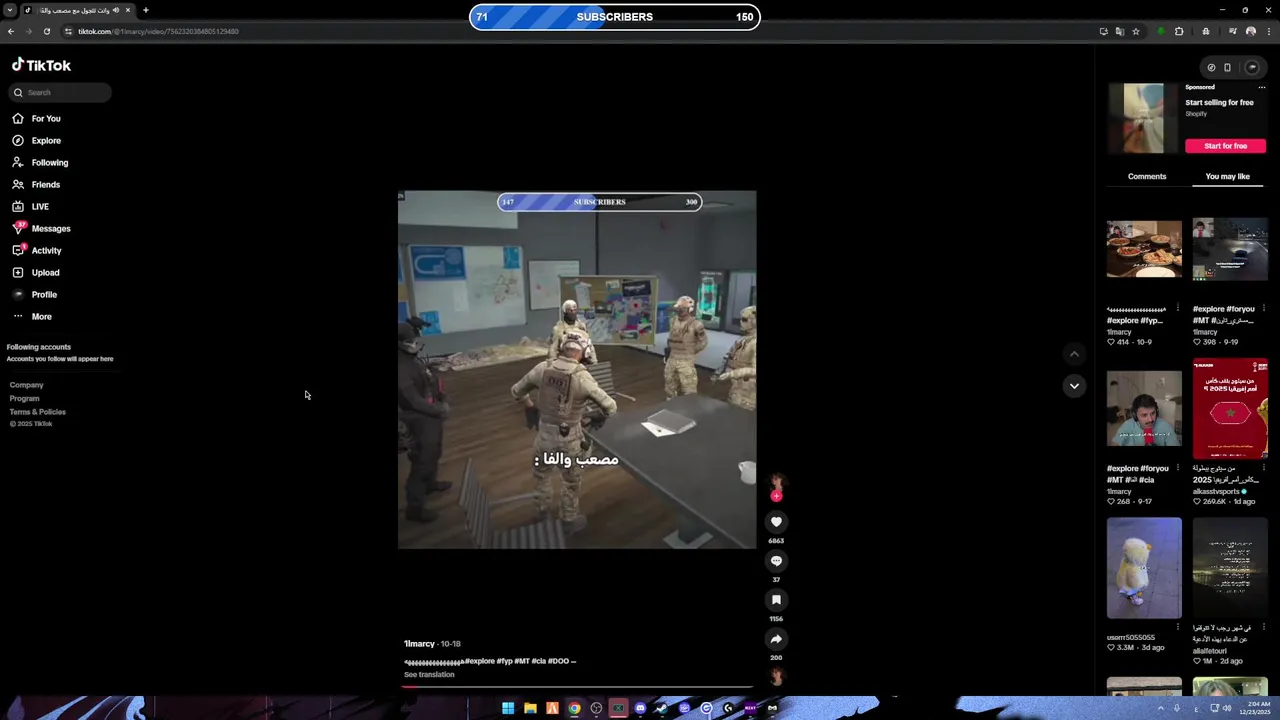Open the TikTok home logo

41,65
